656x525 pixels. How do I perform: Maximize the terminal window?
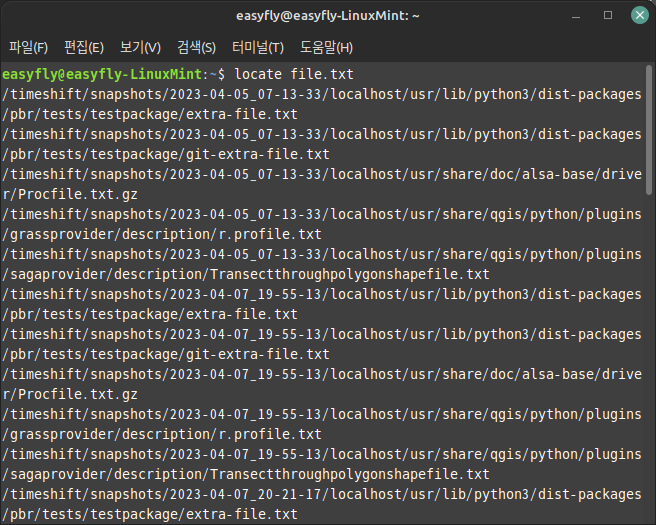[x=608, y=15]
